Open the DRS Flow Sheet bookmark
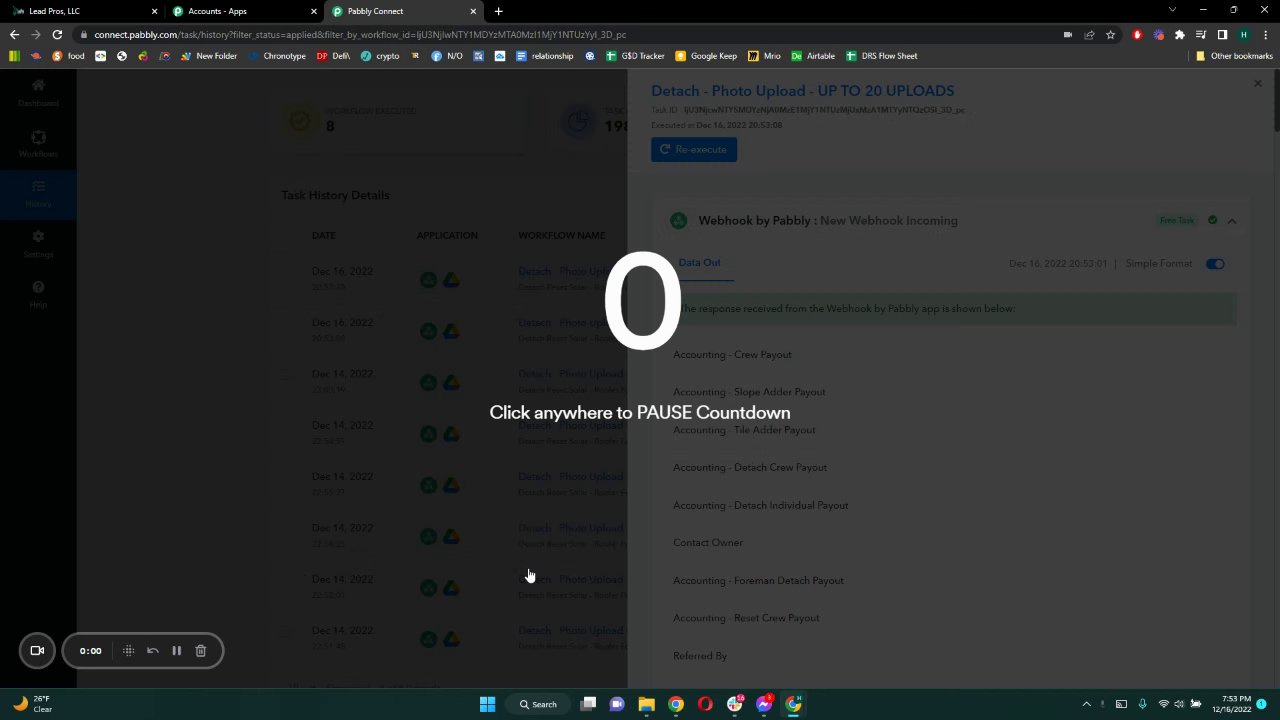Viewport: 1280px width, 720px height. [881, 56]
